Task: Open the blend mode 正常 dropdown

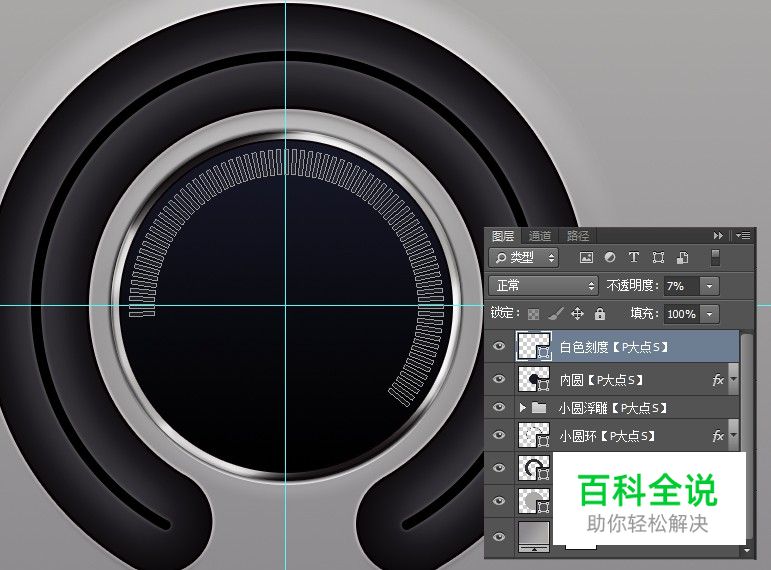Action: [x=542, y=286]
